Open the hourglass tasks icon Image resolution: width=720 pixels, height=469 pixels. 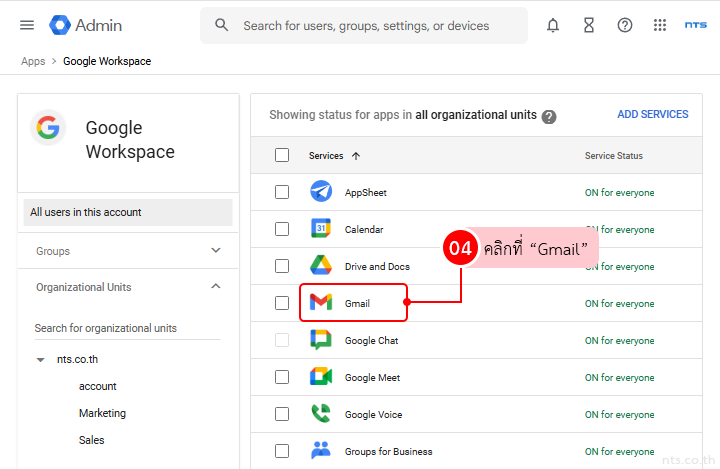pos(589,25)
